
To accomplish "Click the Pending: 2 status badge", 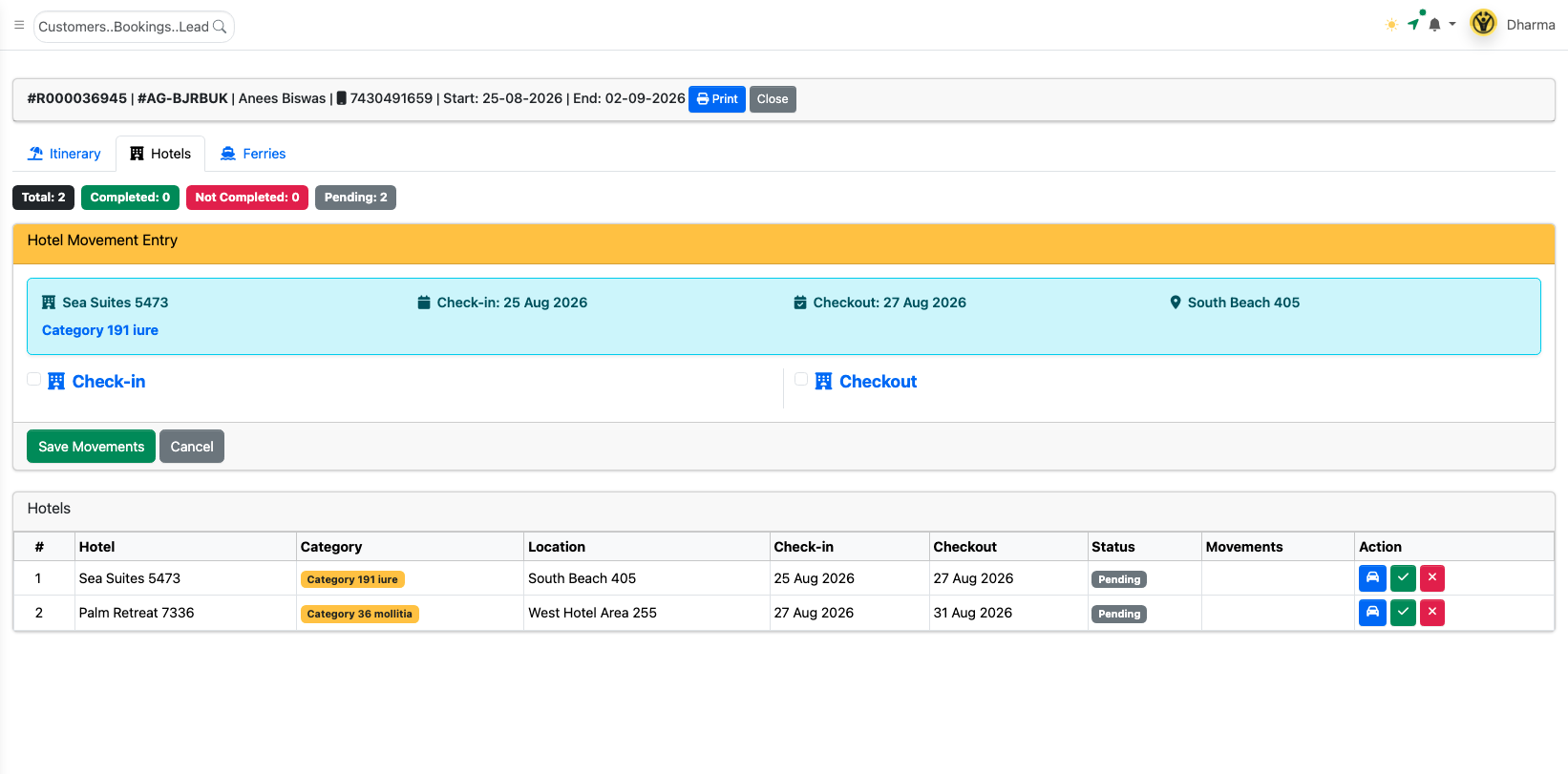I will (x=355, y=198).
